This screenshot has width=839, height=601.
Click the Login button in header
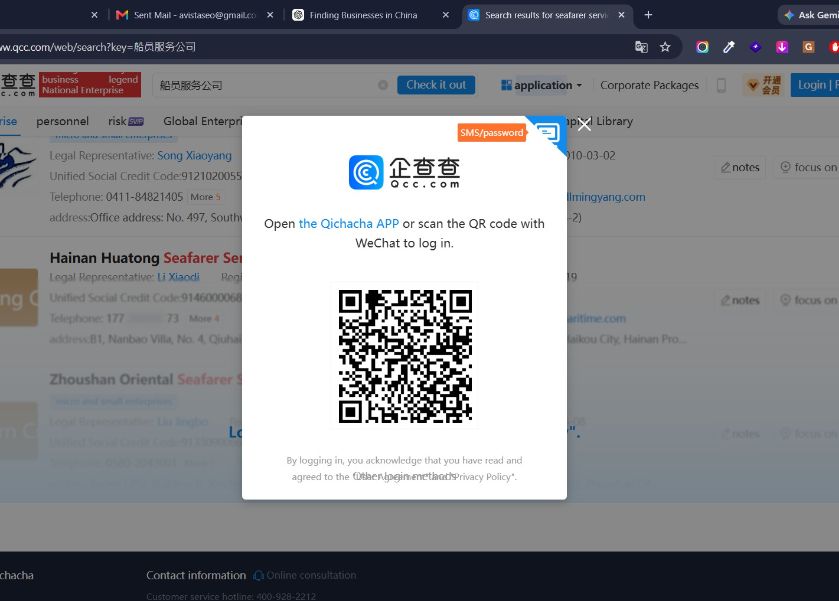pos(814,85)
